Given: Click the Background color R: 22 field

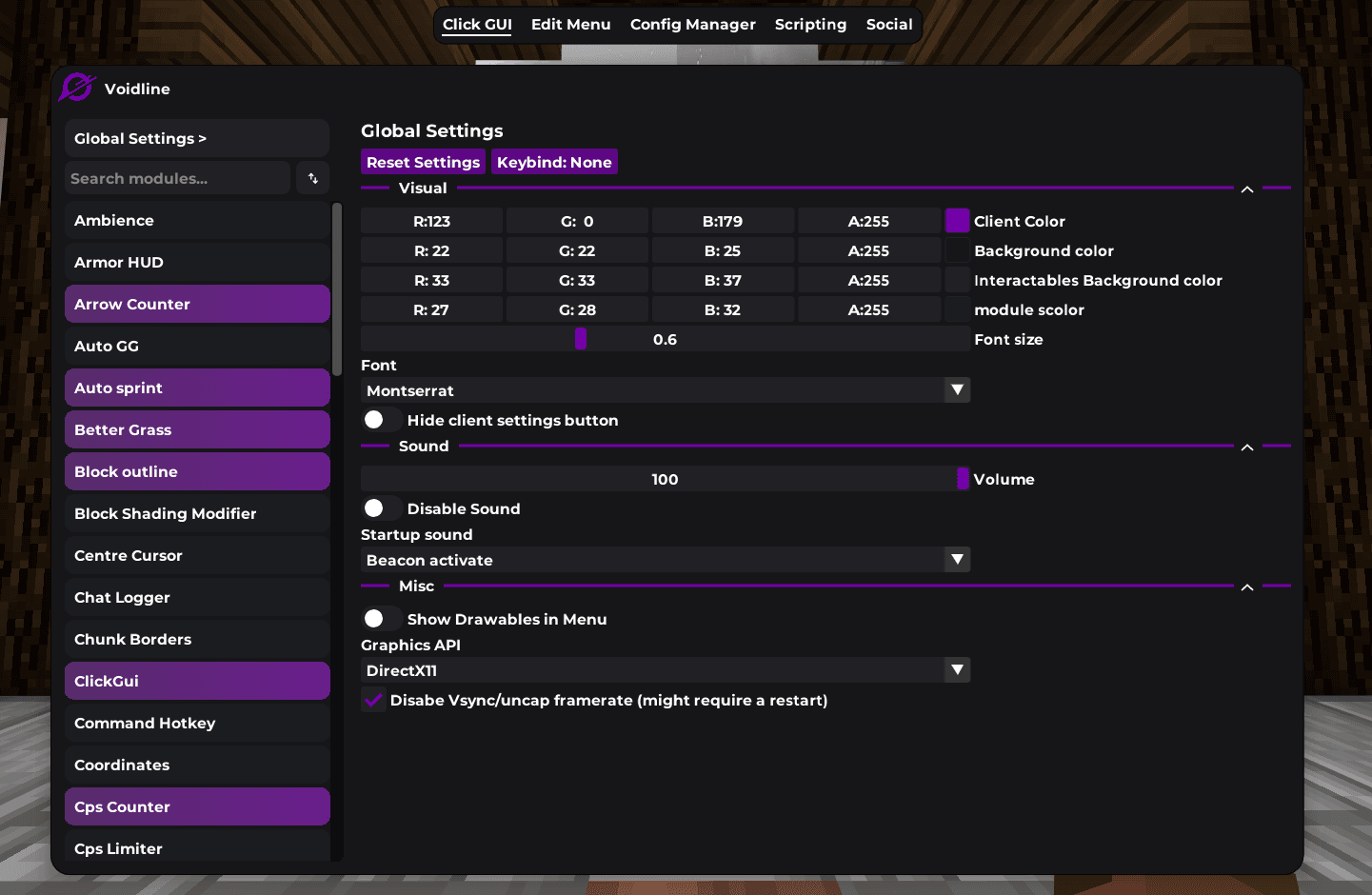Looking at the screenshot, I should 431,250.
